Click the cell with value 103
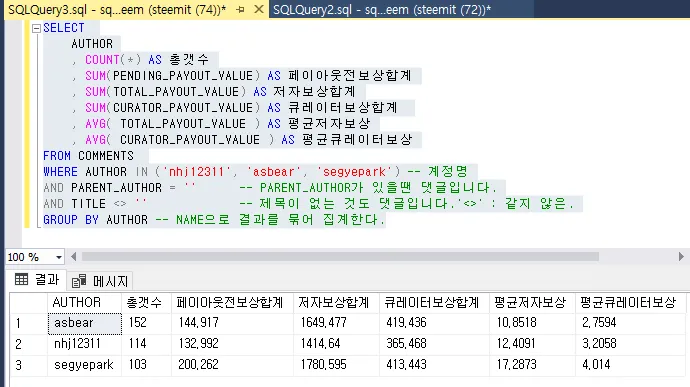This screenshot has height=387, width=690. point(146,365)
